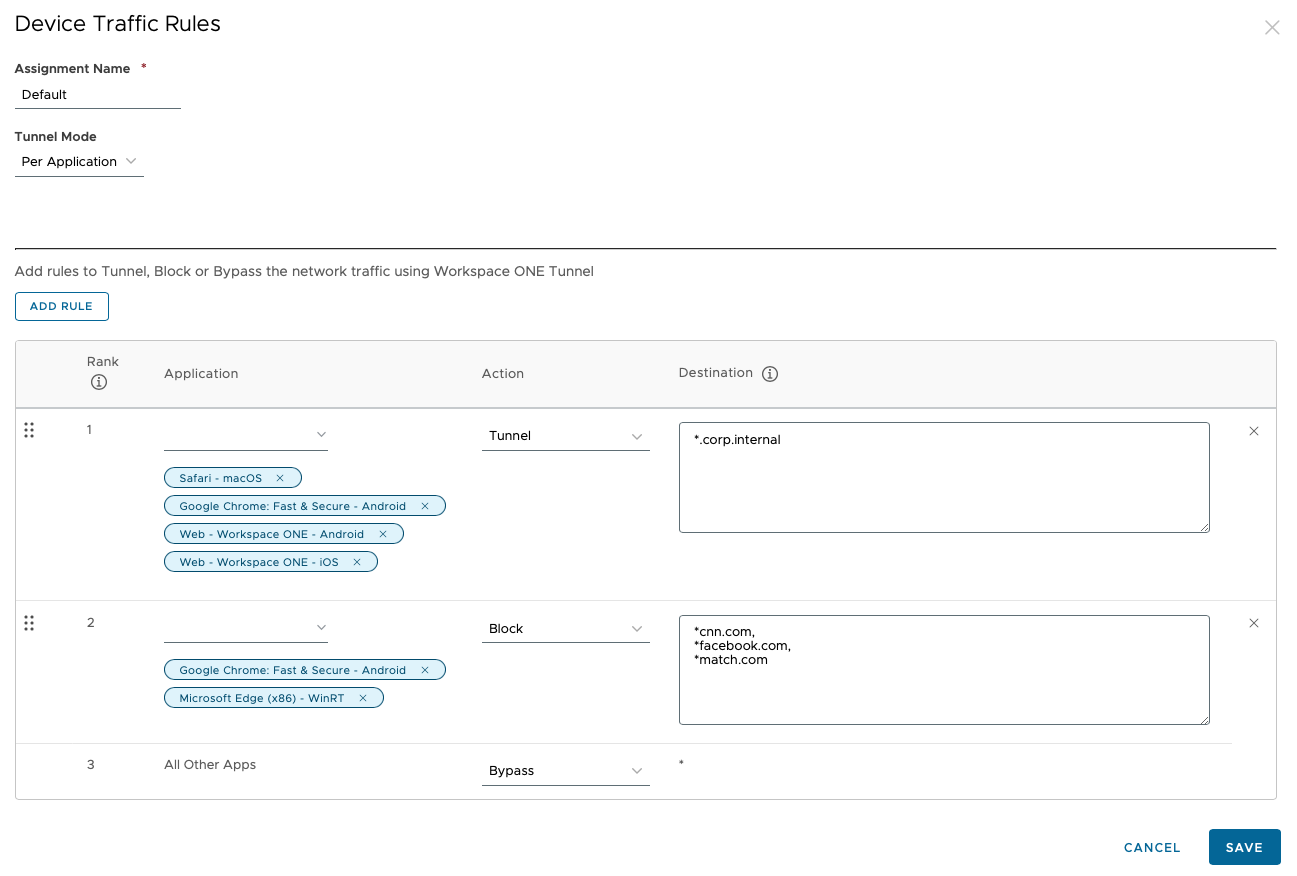
Task: Cancel the device traffic rules changes
Action: (1152, 847)
